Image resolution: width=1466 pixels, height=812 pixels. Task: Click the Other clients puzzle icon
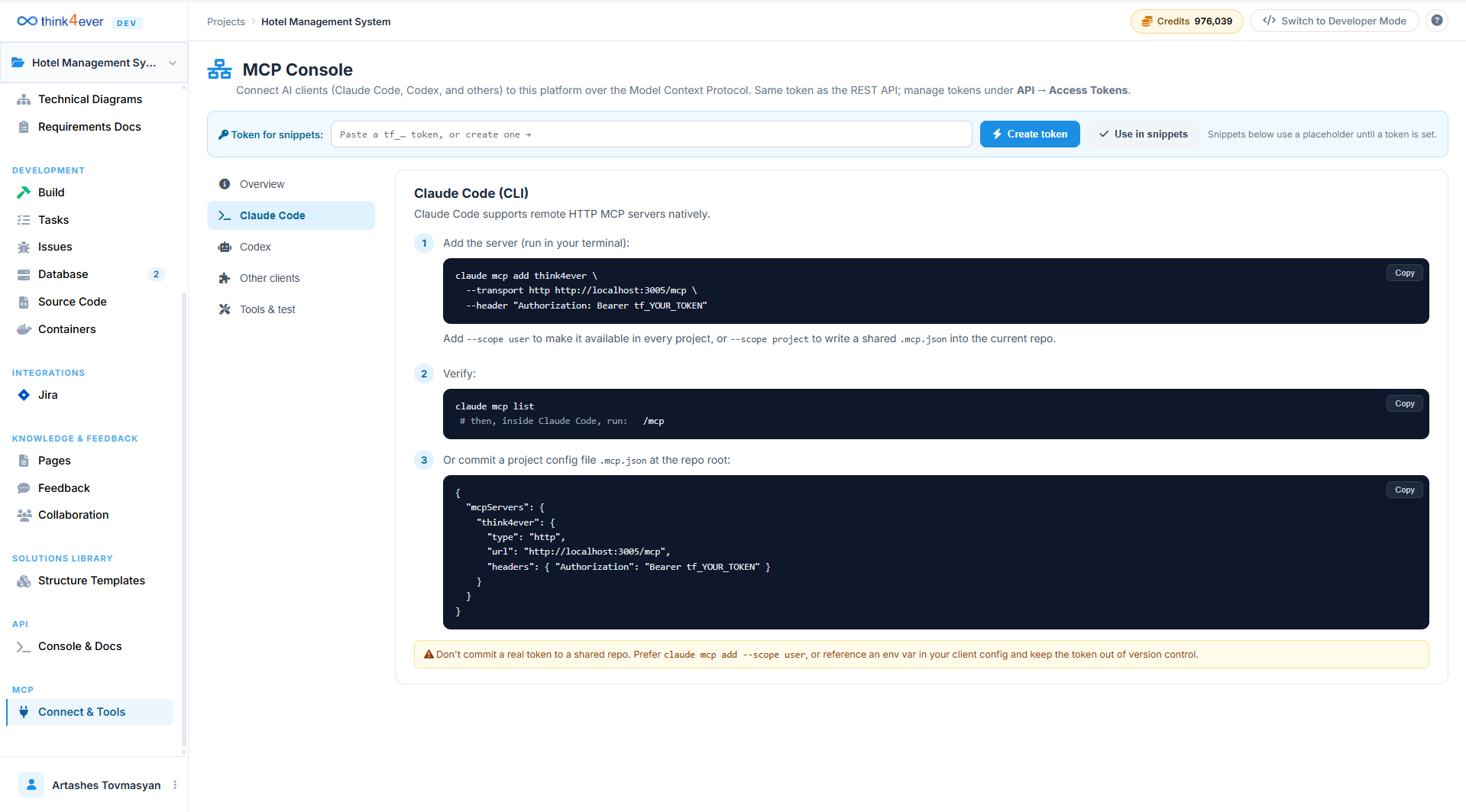[225, 278]
